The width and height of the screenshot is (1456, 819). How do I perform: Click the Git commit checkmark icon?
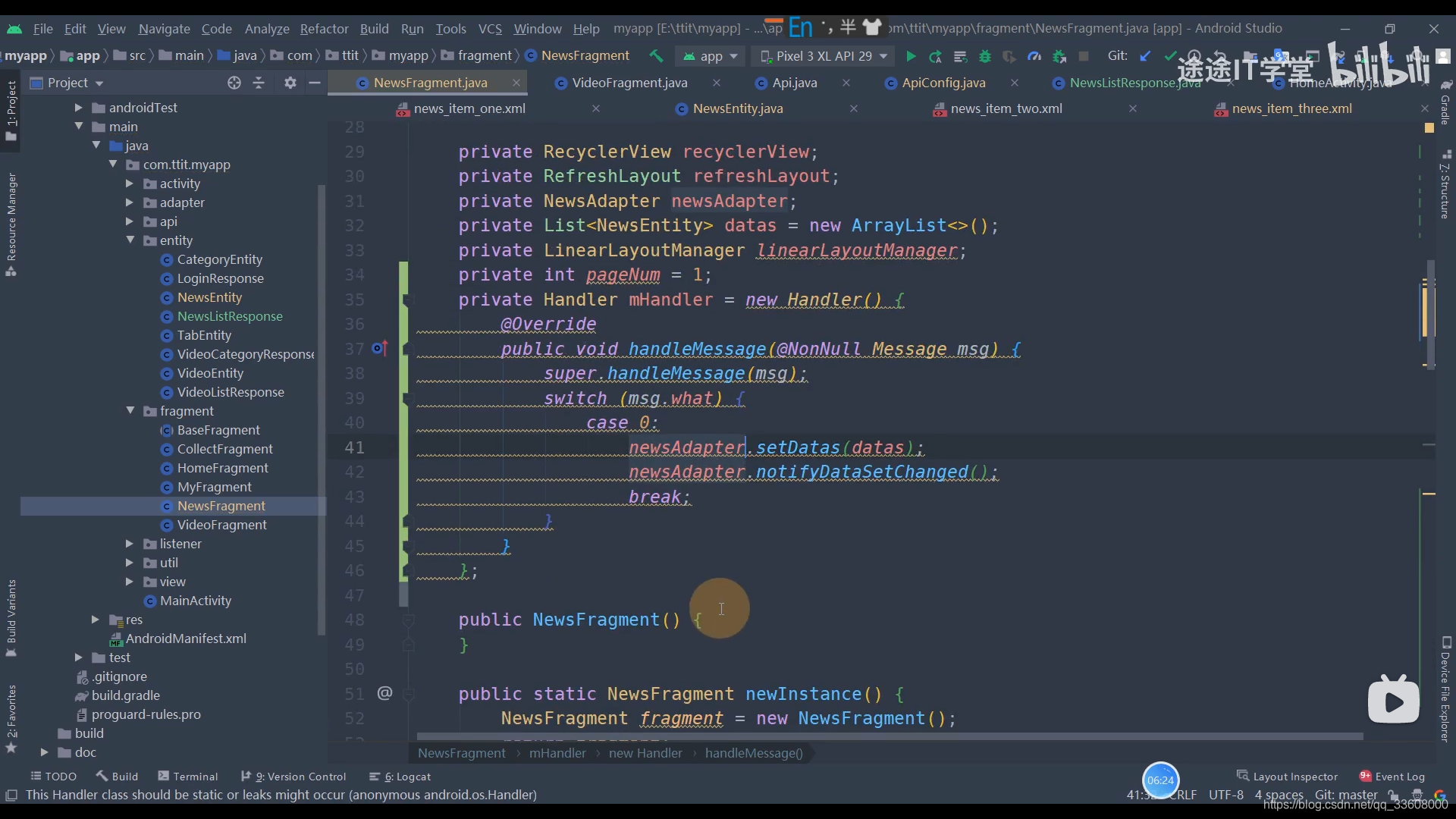[x=1170, y=56]
